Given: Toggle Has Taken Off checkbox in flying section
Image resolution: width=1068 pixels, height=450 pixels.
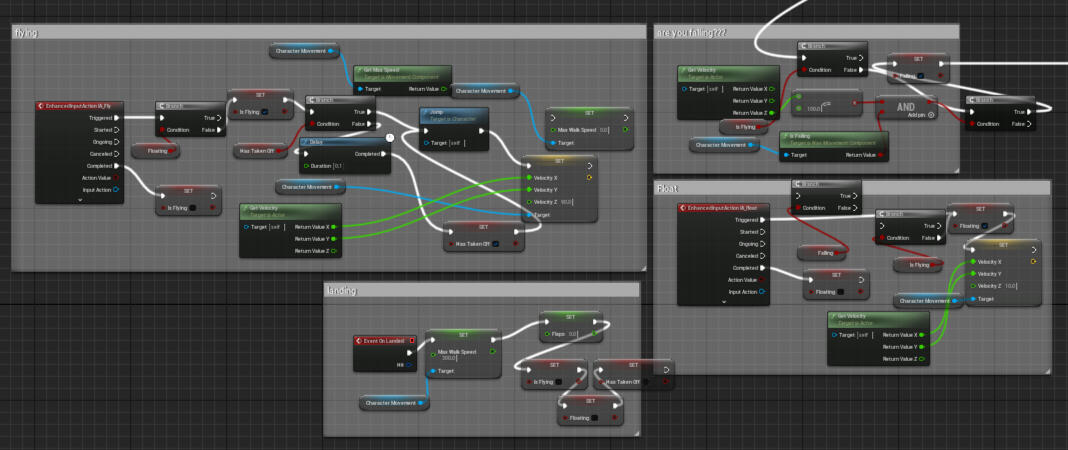Looking at the screenshot, I should [494, 243].
